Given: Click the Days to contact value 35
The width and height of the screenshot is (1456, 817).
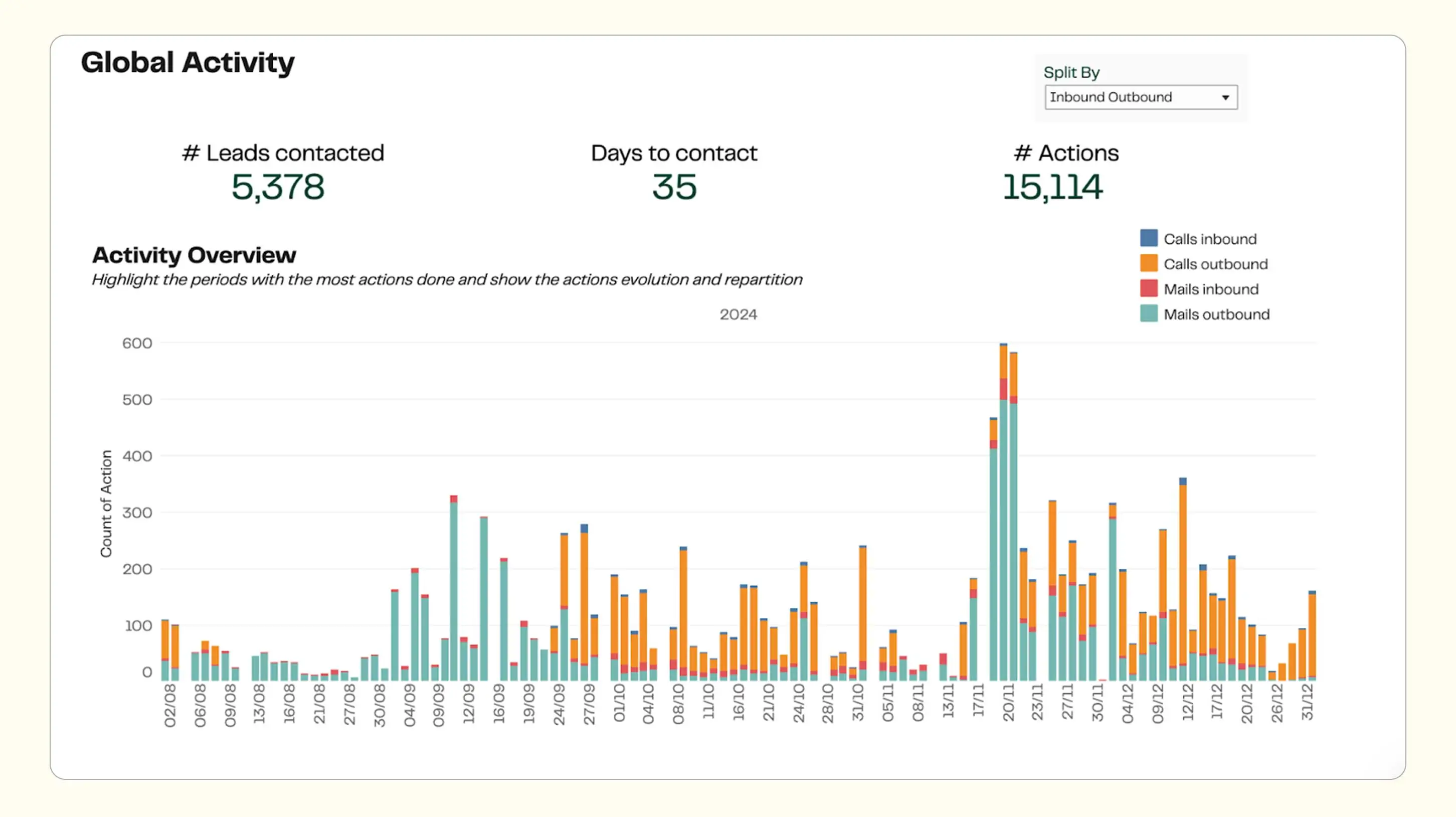Looking at the screenshot, I should point(674,187).
